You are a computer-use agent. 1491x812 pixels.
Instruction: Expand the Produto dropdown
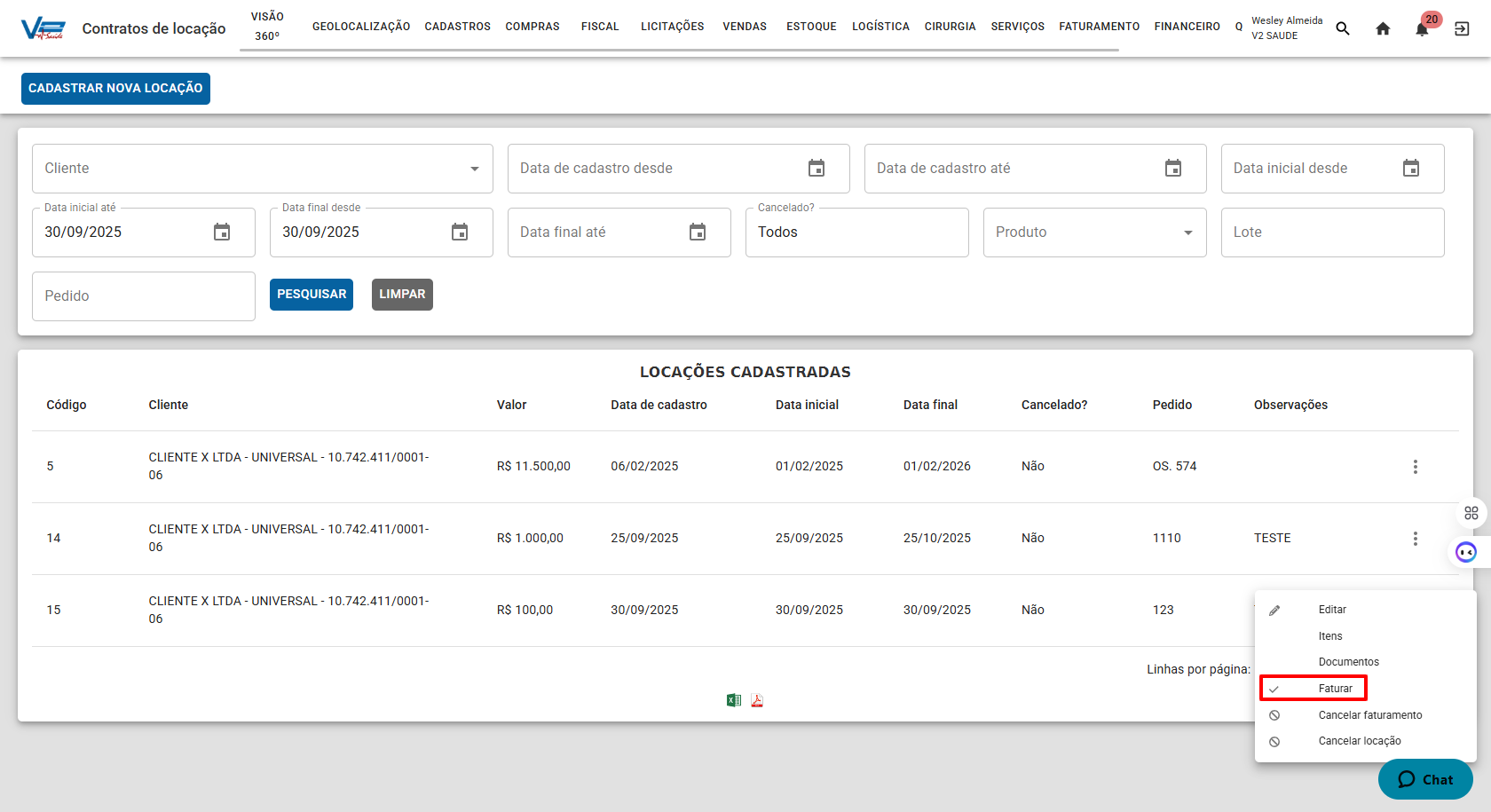point(1187,233)
